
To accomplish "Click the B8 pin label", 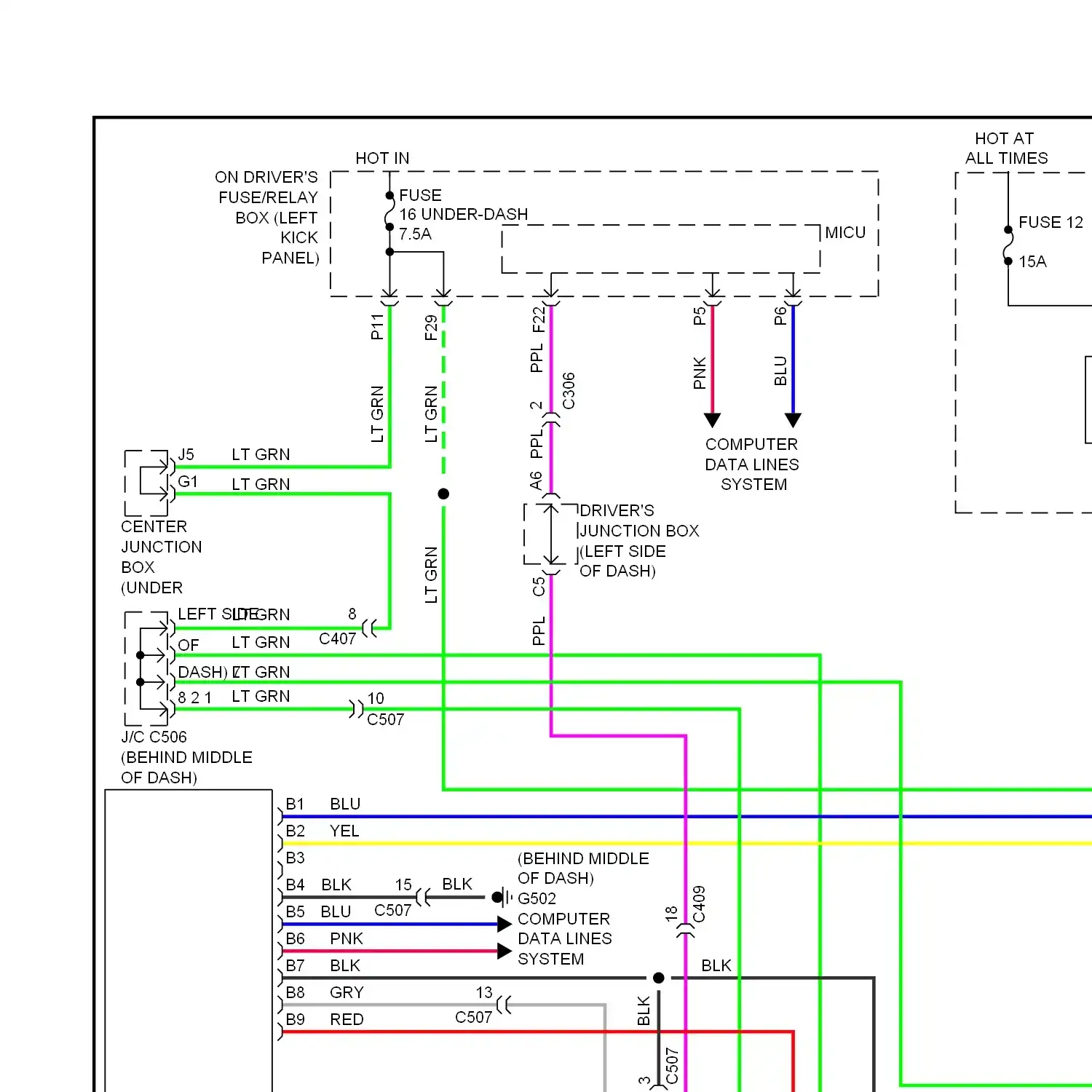I will pos(295,992).
